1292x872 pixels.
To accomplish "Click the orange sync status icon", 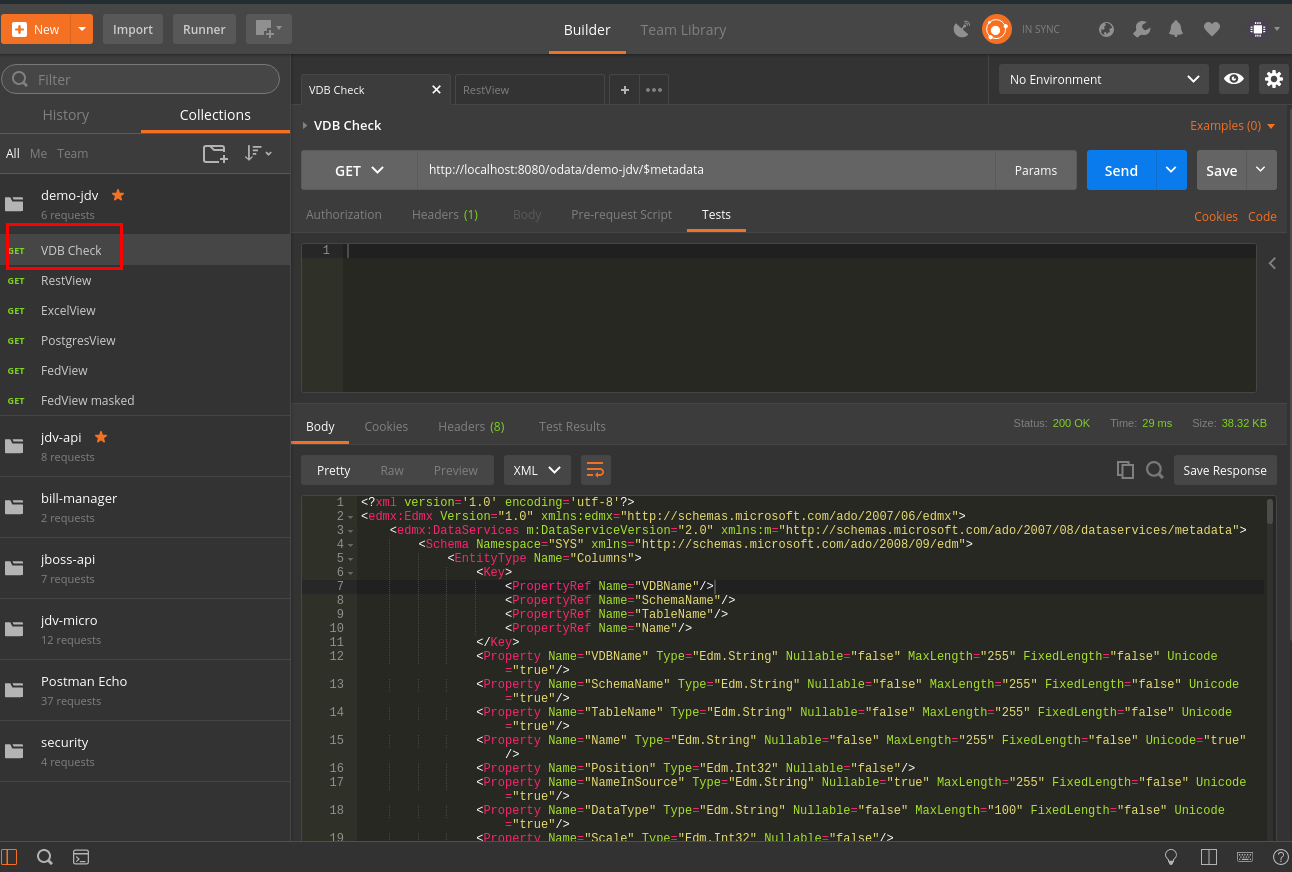I will pyautogui.click(x=996, y=29).
